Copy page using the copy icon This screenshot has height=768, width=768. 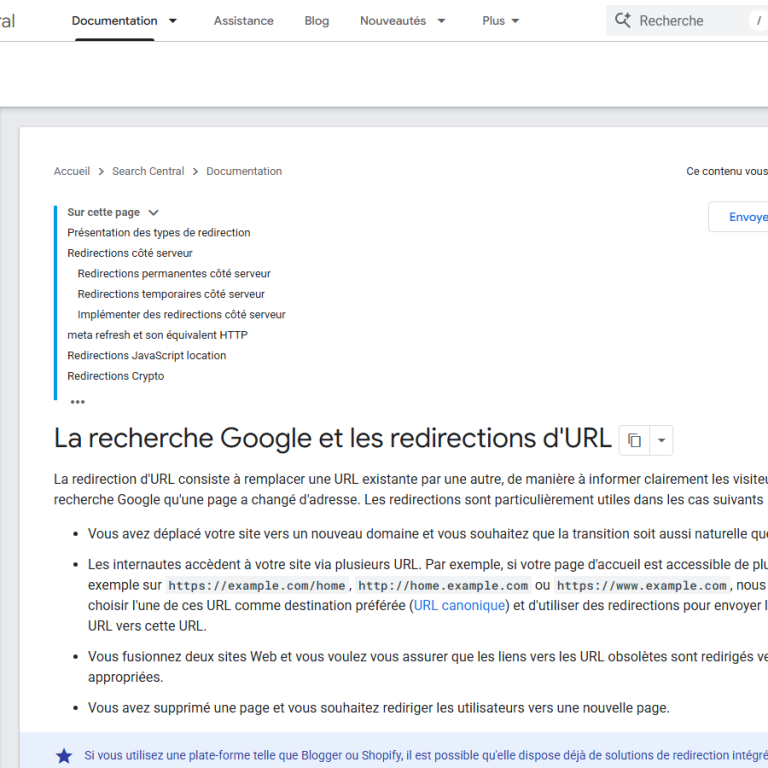[x=634, y=440]
